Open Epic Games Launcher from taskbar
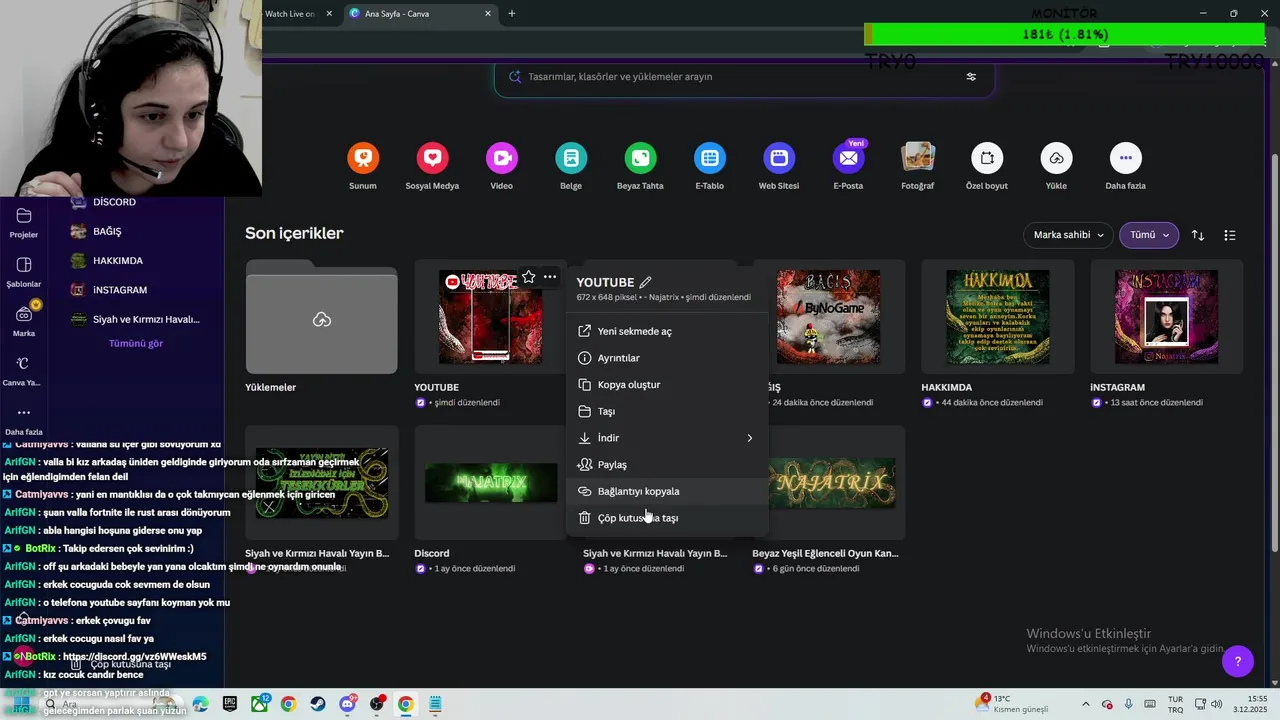The image size is (1280, 720). 230,704
